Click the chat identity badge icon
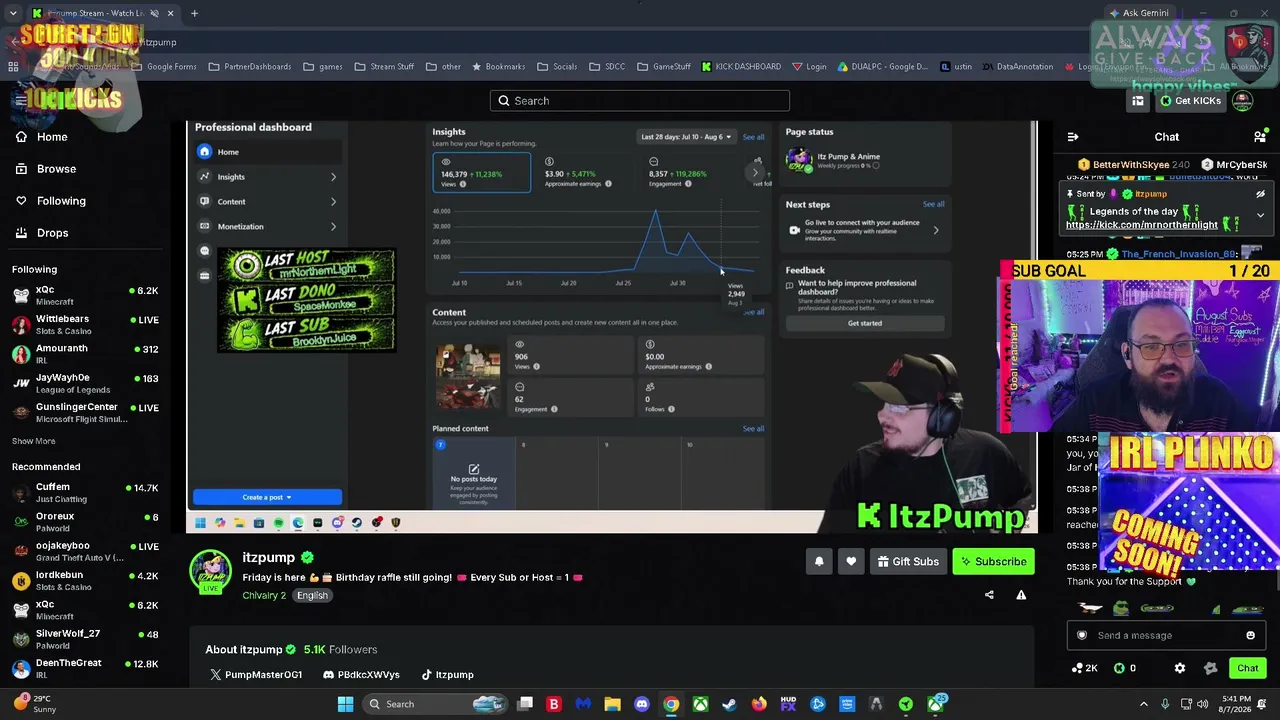The width and height of the screenshot is (1280, 720). click(x=1082, y=635)
